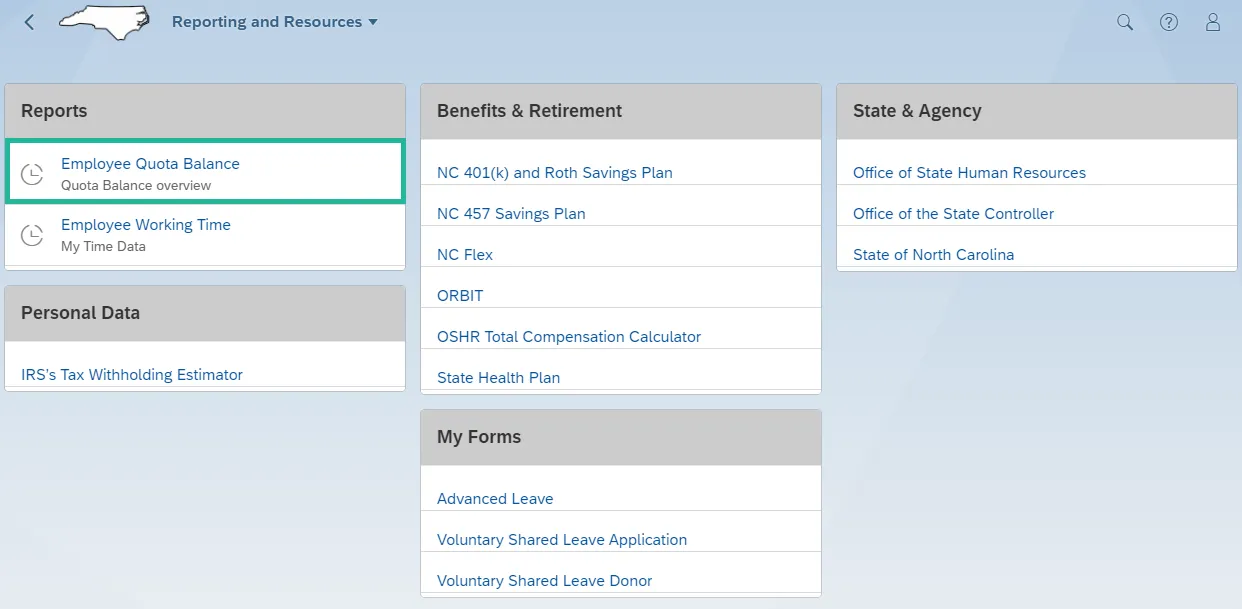Screen dimensions: 1242x609
Task: Open the help question mark icon
Action: [1169, 22]
